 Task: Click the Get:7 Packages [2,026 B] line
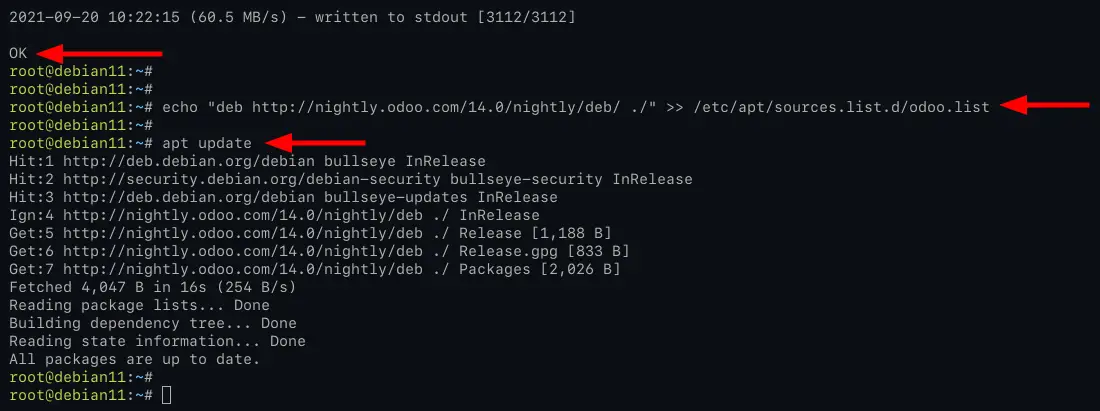pyautogui.click(x=315, y=269)
